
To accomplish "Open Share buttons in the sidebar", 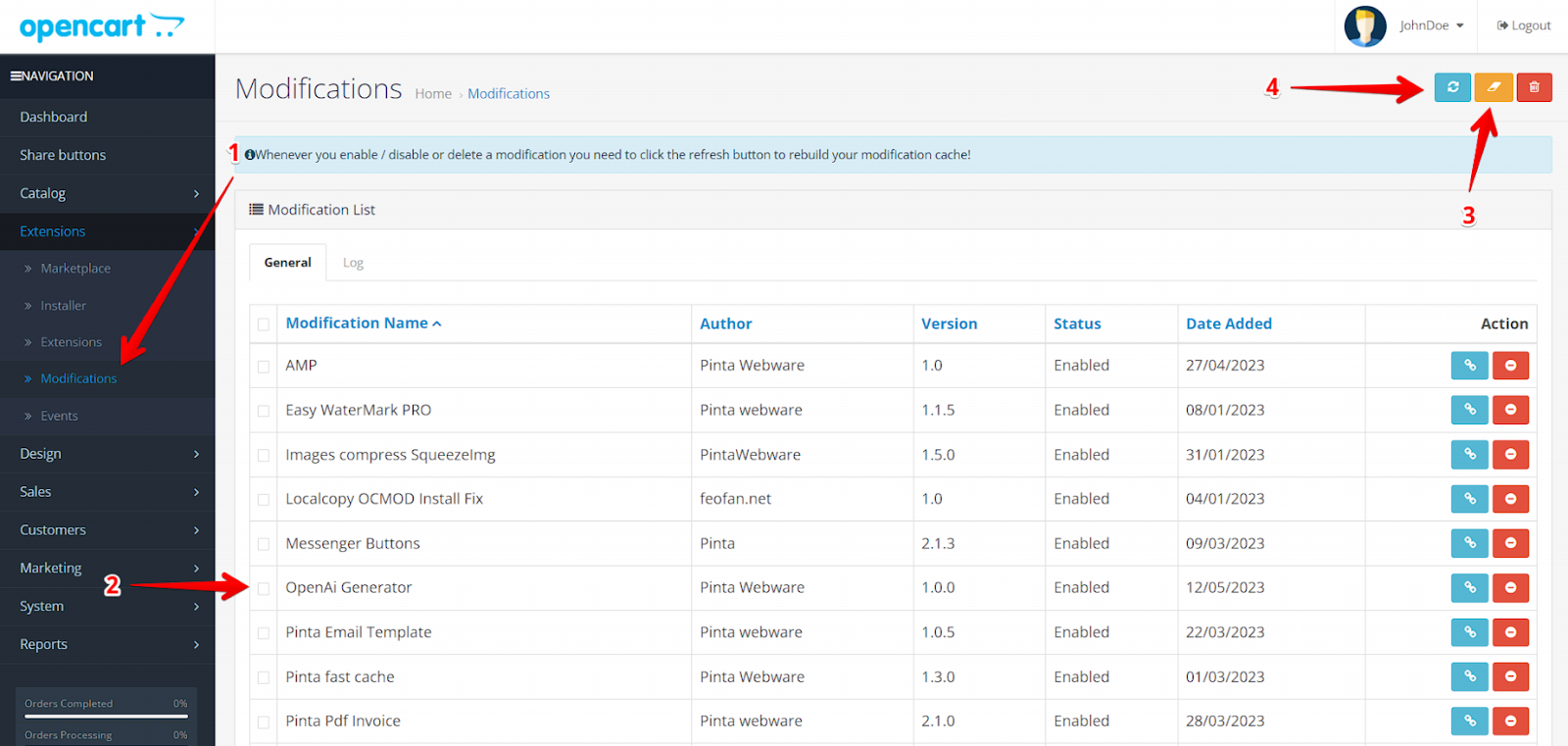I will 108,155.
